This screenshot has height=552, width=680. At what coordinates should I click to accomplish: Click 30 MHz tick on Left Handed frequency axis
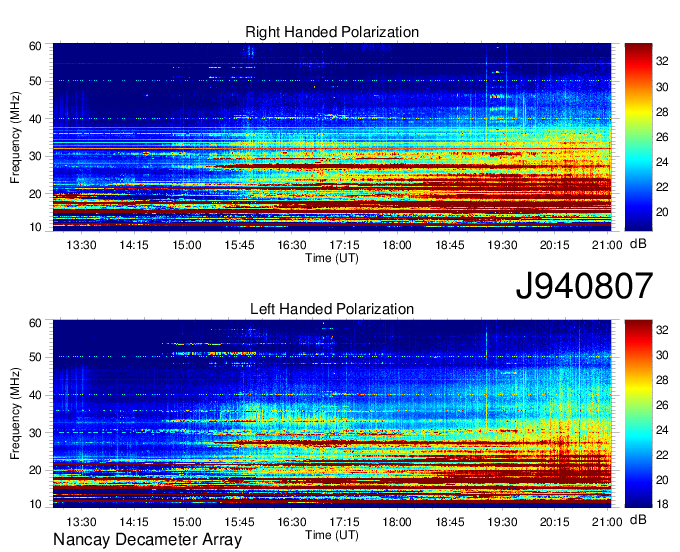[35, 433]
